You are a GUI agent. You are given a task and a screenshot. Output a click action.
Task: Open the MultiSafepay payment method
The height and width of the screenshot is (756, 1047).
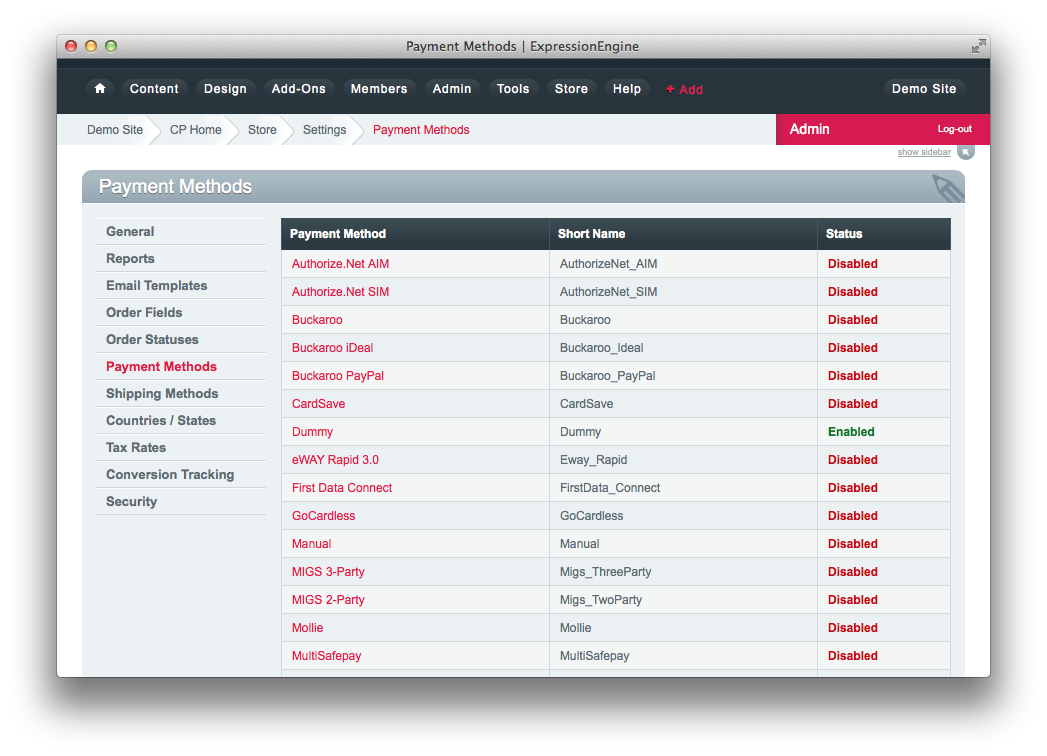pos(327,656)
